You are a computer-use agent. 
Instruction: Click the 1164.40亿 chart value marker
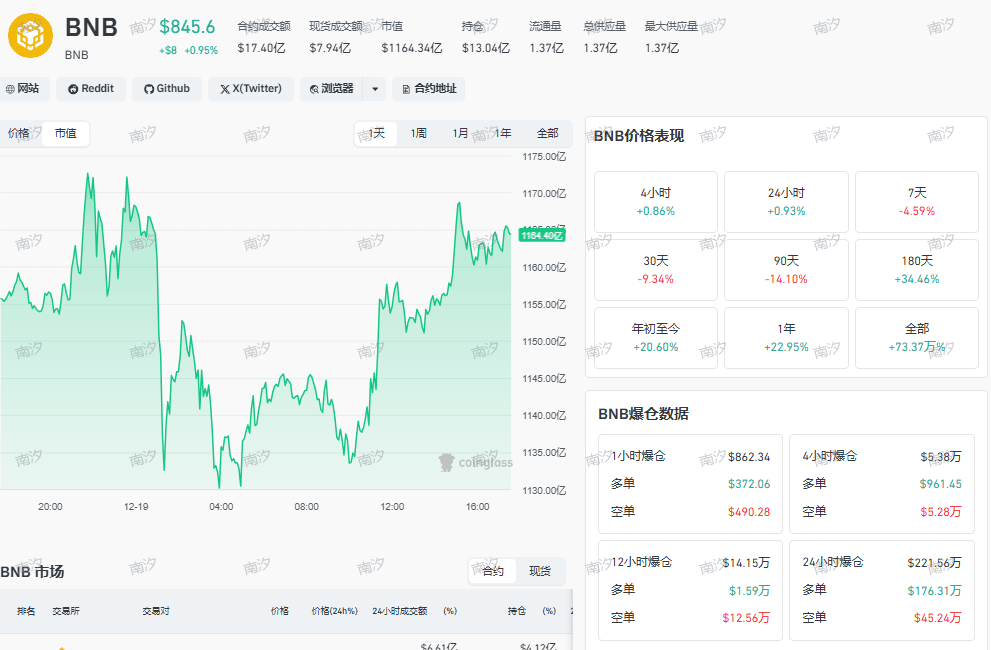point(542,235)
